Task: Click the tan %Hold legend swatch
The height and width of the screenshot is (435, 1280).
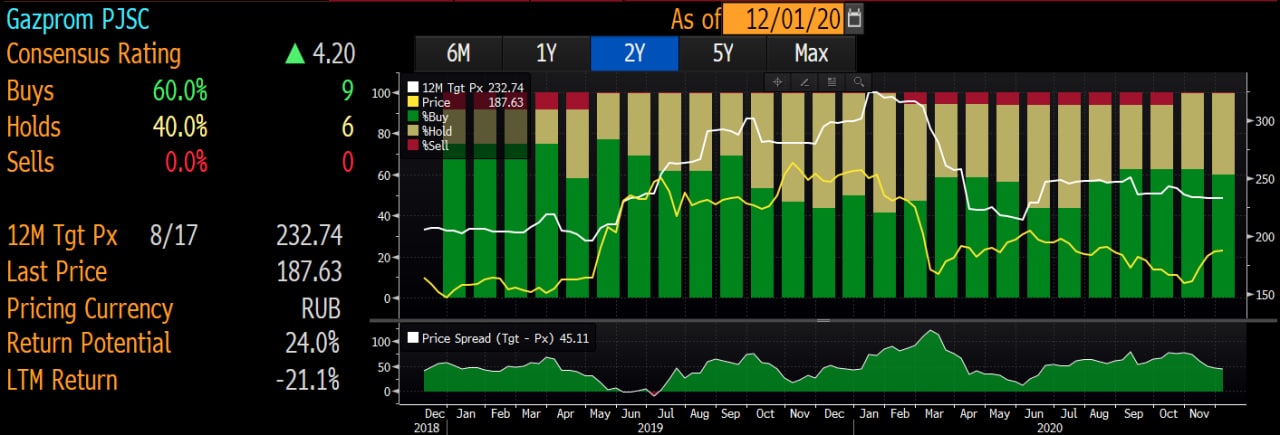Action: coord(413,131)
